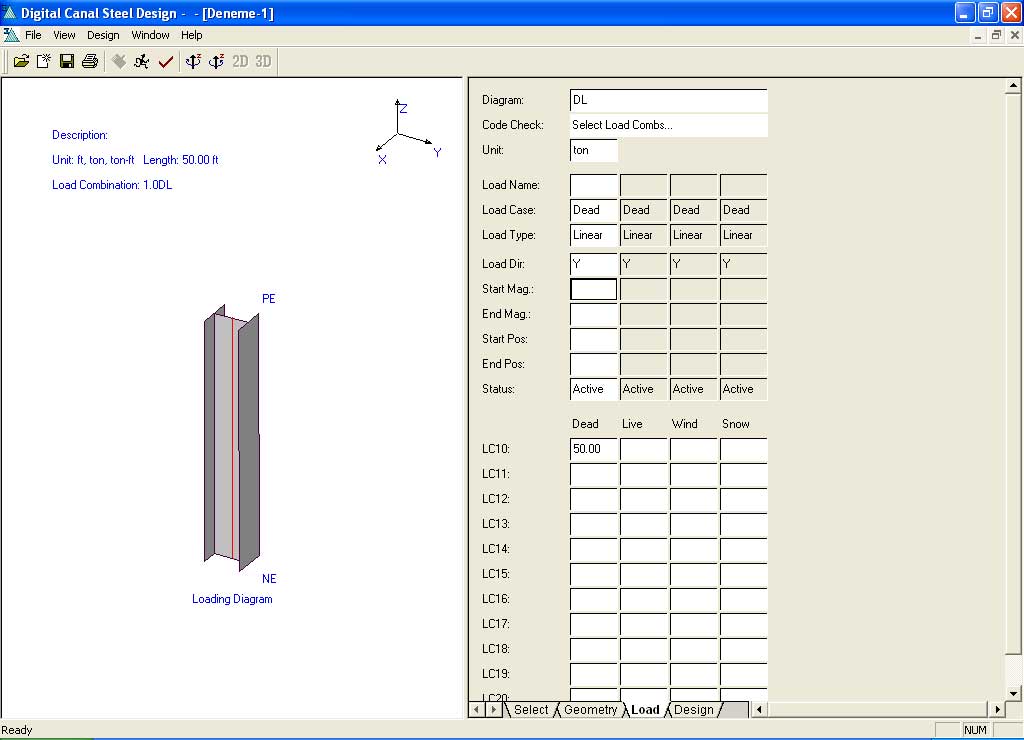Screen dimensions: 1024x740
Task: Click the 'Loading Diagram' caption
Action: point(232,599)
